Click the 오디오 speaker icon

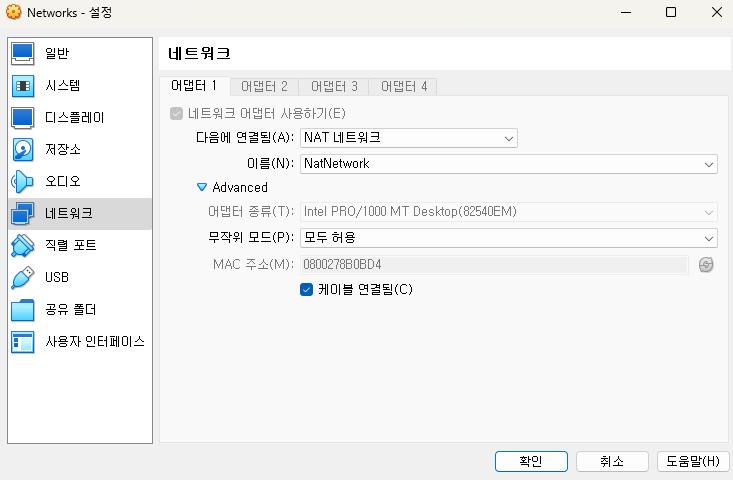[22, 182]
